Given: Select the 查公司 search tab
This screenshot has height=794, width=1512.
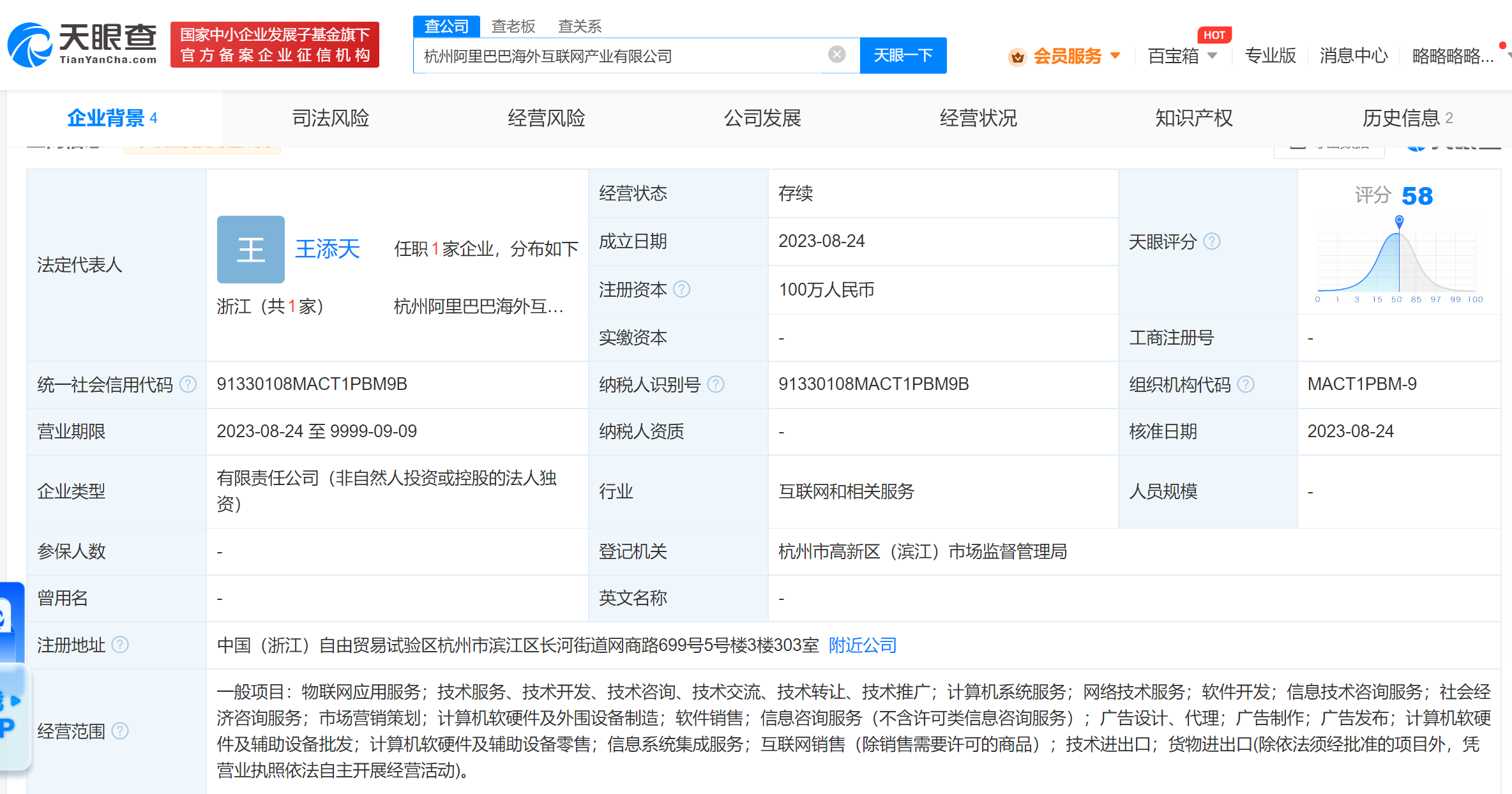Looking at the screenshot, I should point(447,26).
